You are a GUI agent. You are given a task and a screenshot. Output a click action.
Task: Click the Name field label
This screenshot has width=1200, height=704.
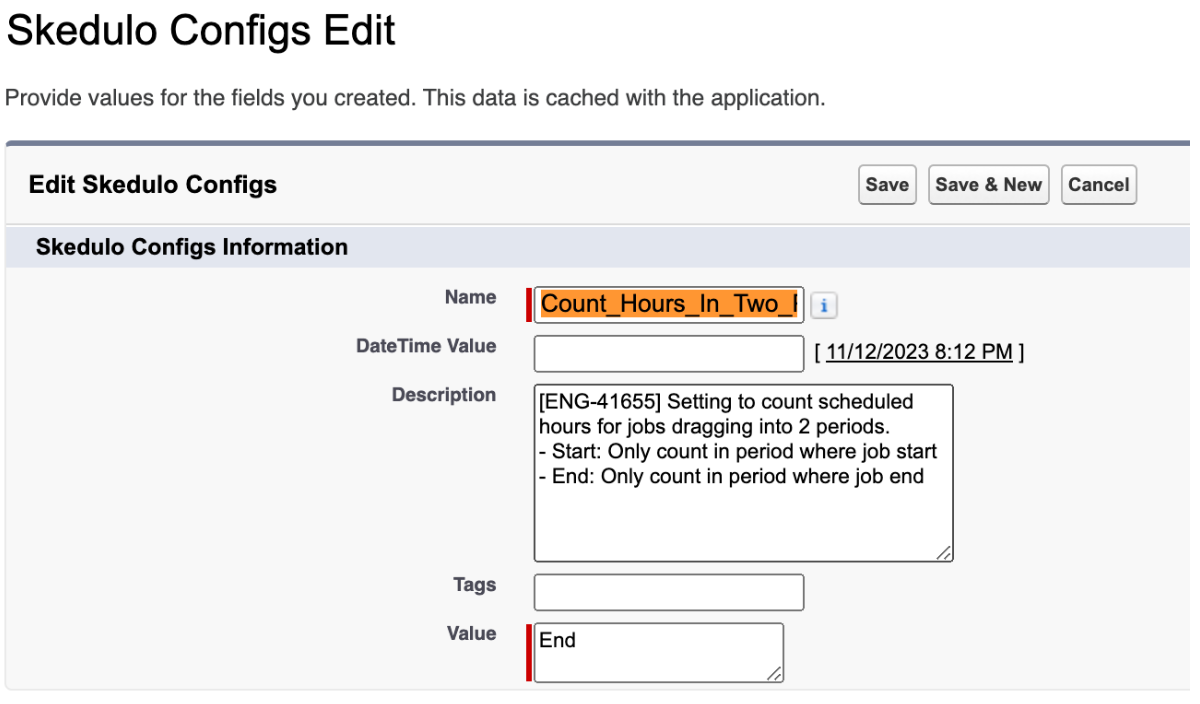470,297
